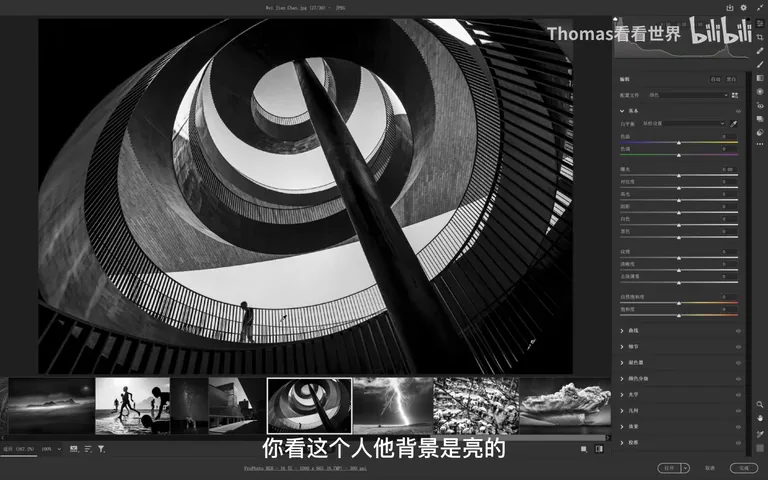
Task: Click the filmstrip sort icon
Action: click(88, 449)
